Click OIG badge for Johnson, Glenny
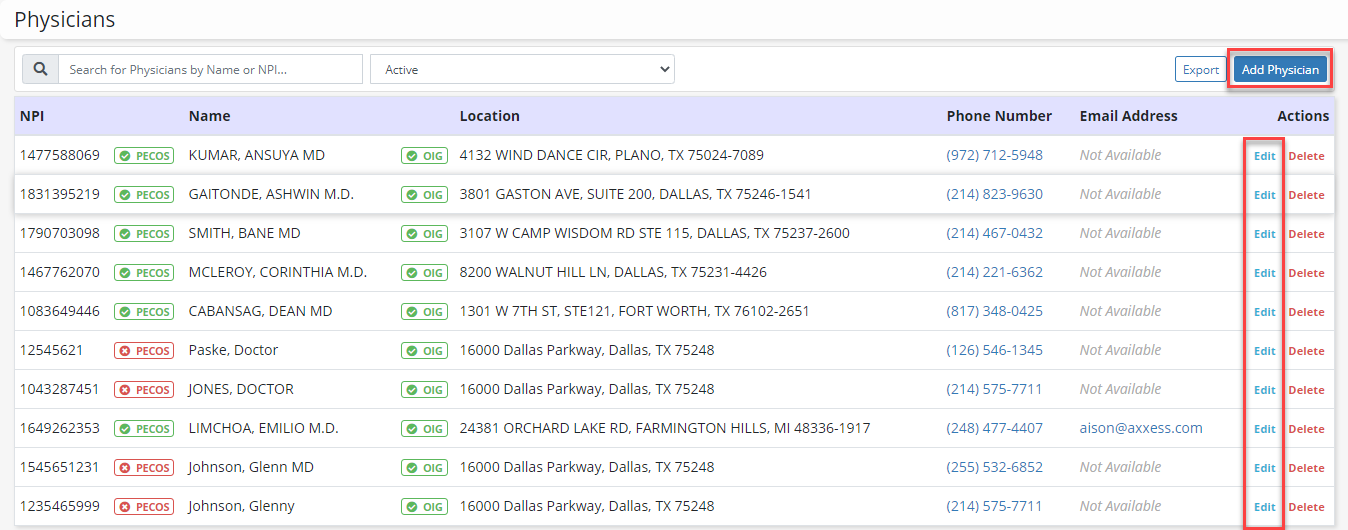 click(425, 507)
